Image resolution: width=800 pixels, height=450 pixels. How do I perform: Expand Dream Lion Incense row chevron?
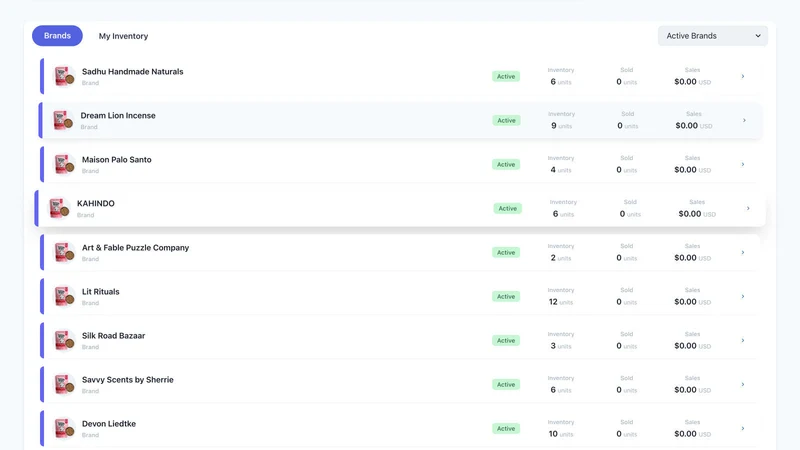[744, 120]
